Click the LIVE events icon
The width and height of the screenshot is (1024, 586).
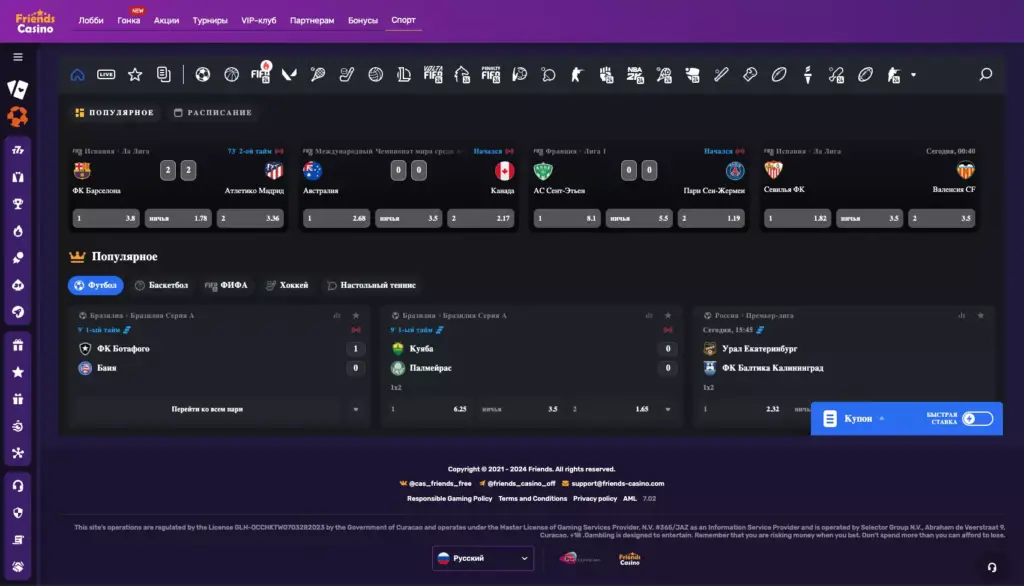(106, 74)
